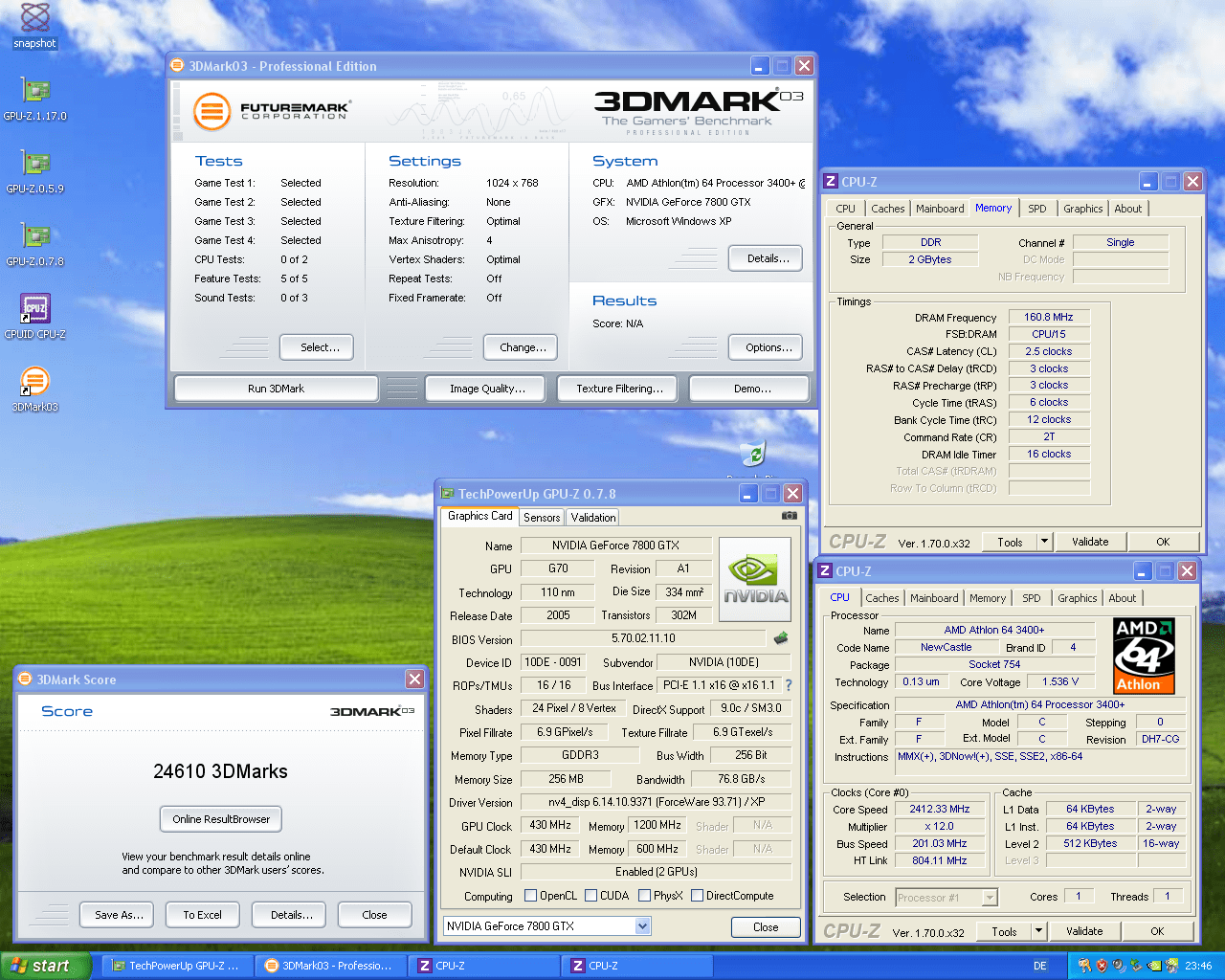The height and width of the screenshot is (980, 1225).
Task: Click Close button in GPU-Z window
Action: pyautogui.click(x=766, y=926)
